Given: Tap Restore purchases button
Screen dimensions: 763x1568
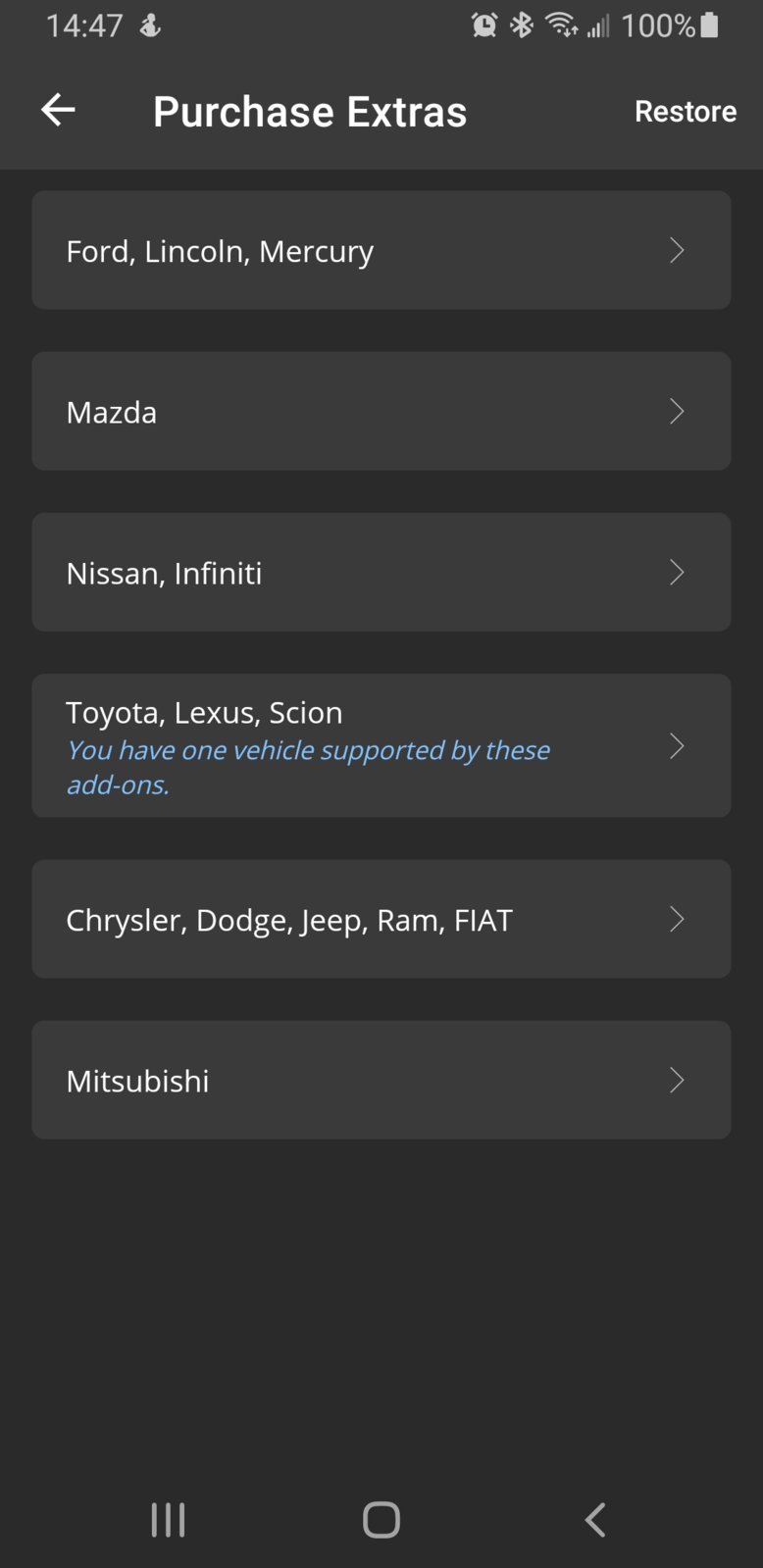Looking at the screenshot, I should coord(685,112).
